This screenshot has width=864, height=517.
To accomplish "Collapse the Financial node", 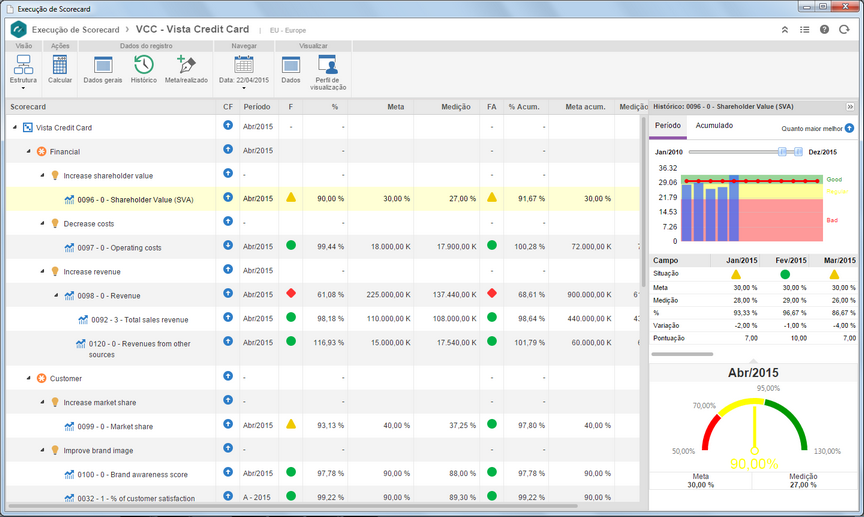I will coord(29,151).
